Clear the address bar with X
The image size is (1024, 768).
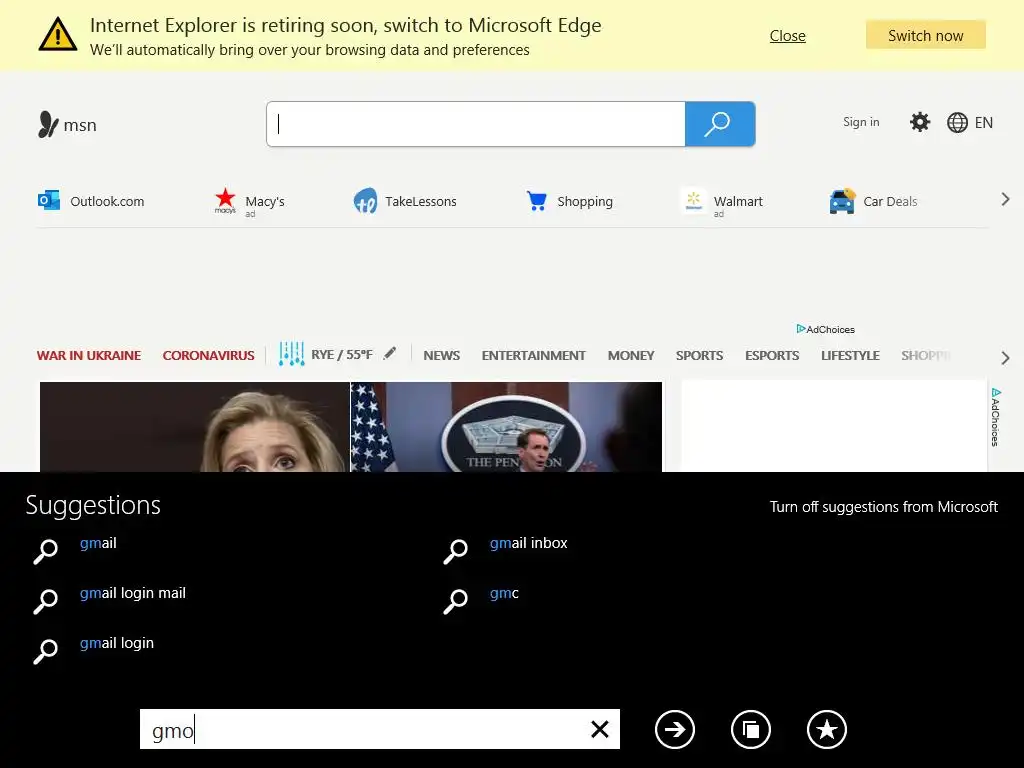[x=600, y=729]
